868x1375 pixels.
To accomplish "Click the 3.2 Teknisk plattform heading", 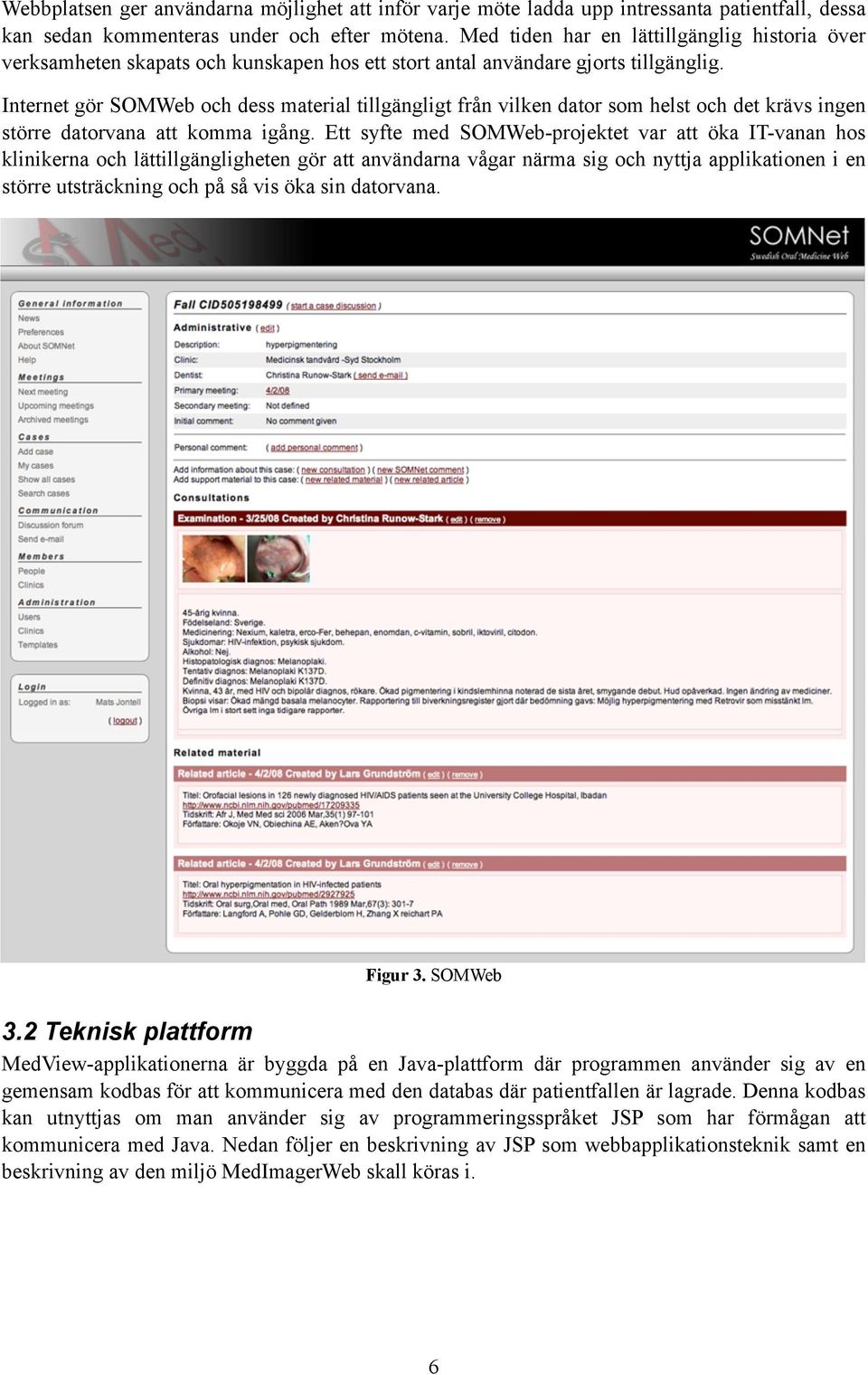I will (127, 1031).
